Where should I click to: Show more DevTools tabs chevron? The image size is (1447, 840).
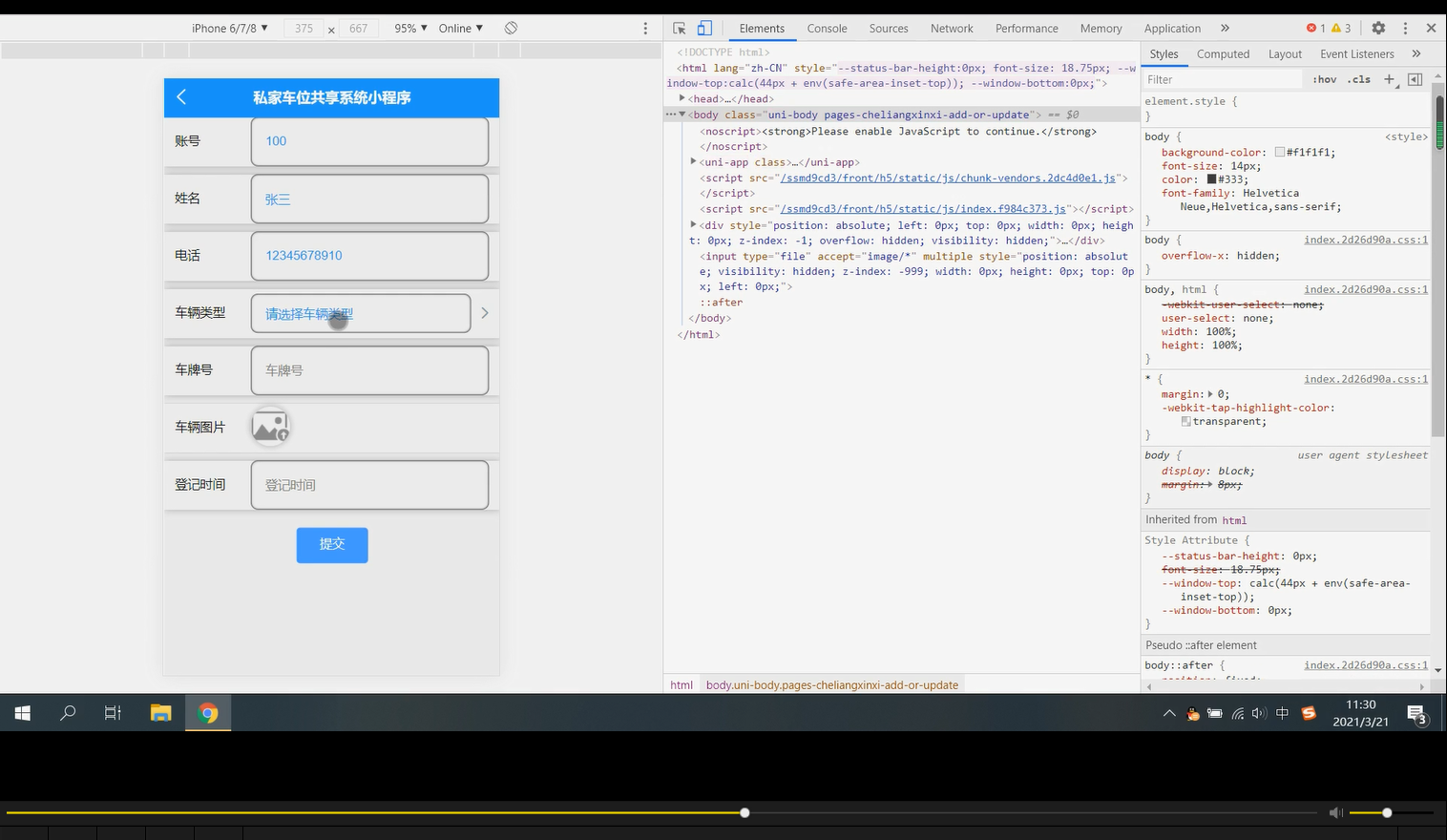pyautogui.click(x=1226, y=29)
